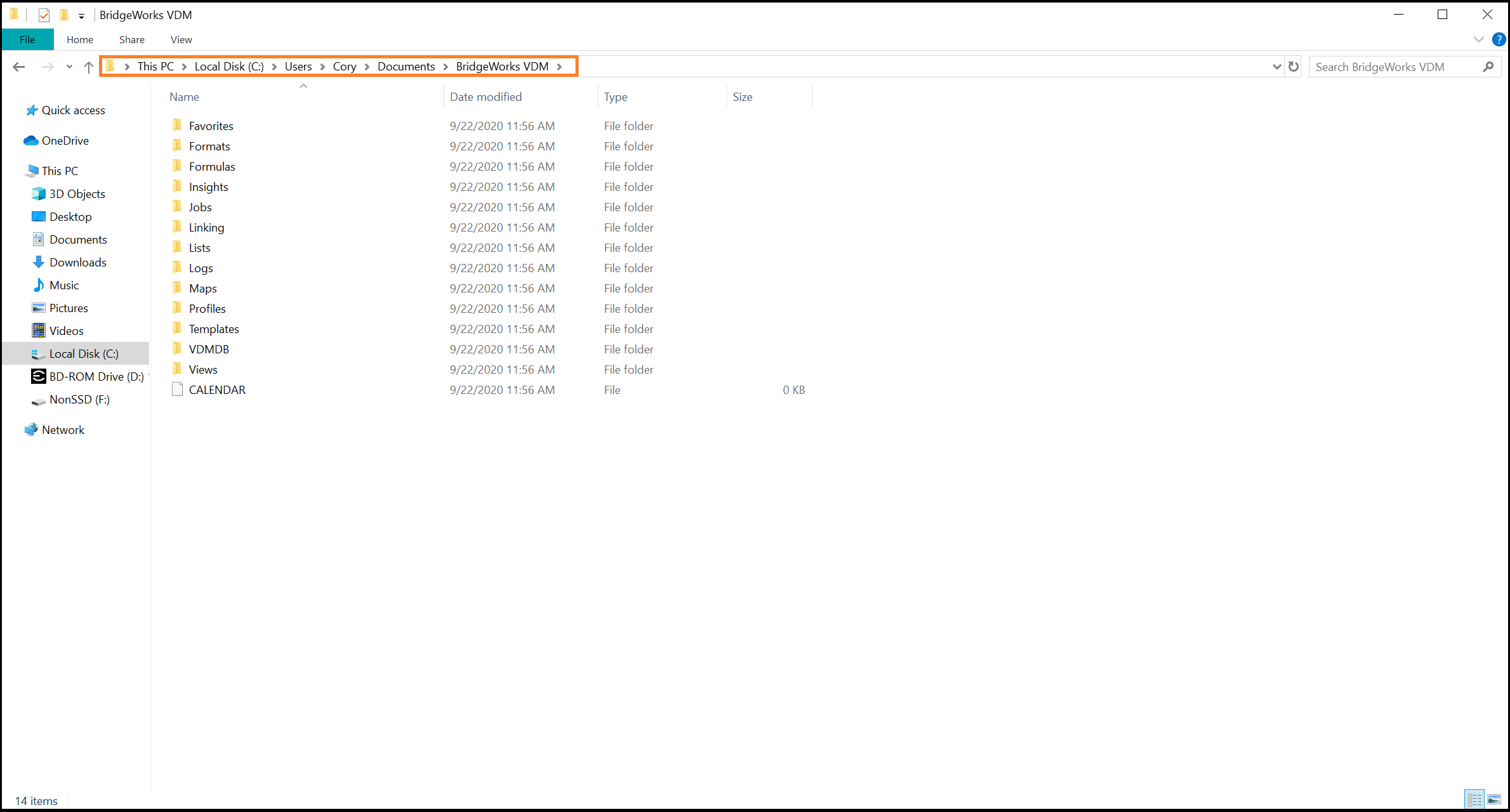Open the VDMDB folder
The width and height of the screenshot is (1510, 812).
pos(209,349)
